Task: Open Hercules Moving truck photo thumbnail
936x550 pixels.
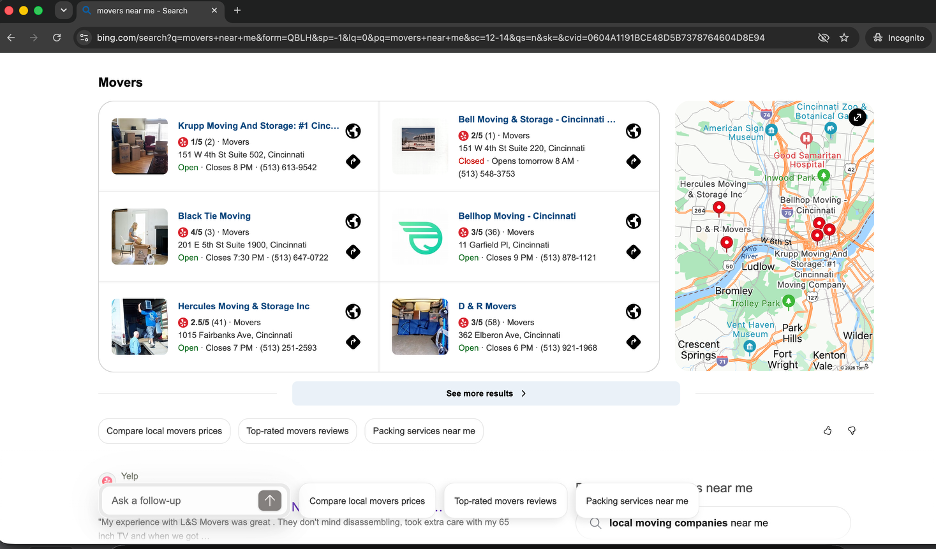Action: pyautogui.click(x=140, y=327)
